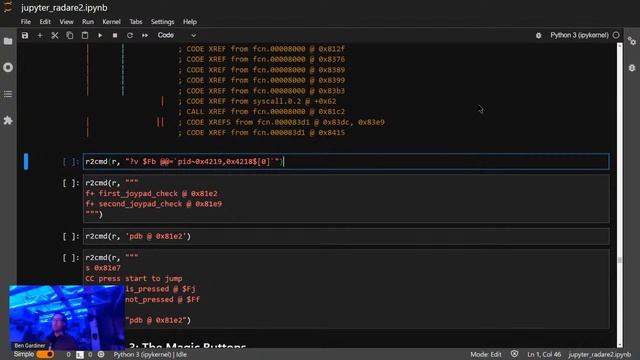Paste cell from clipboard
Screen dimensions: 640x360
(x=85, y=36)
